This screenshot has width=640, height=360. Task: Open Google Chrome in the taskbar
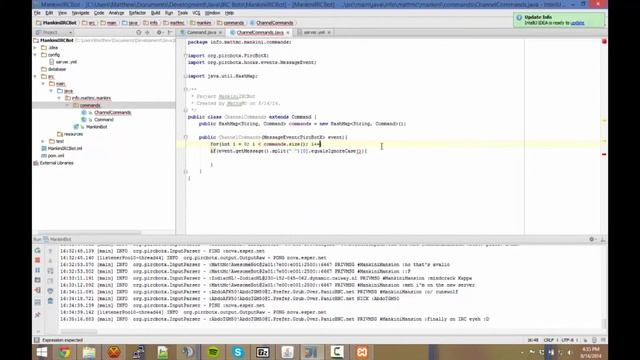[64, 352]
